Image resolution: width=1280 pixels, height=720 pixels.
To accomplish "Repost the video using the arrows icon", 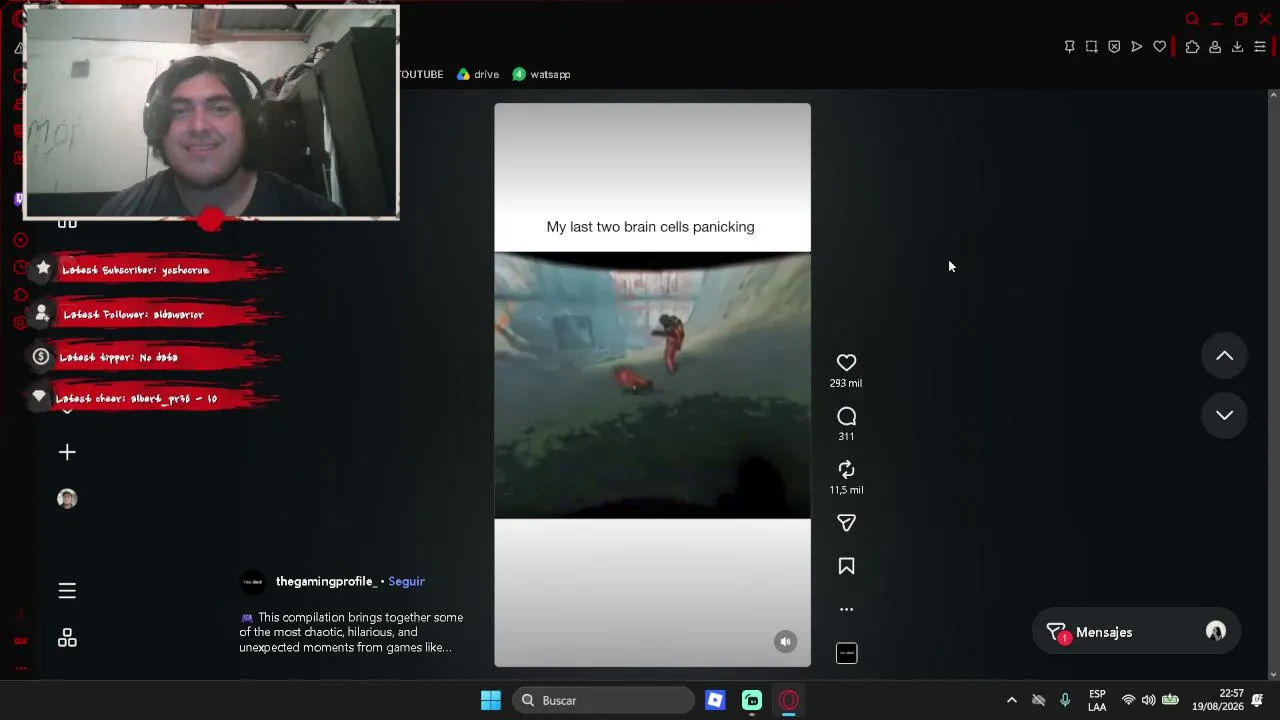I will pos(846,470).
